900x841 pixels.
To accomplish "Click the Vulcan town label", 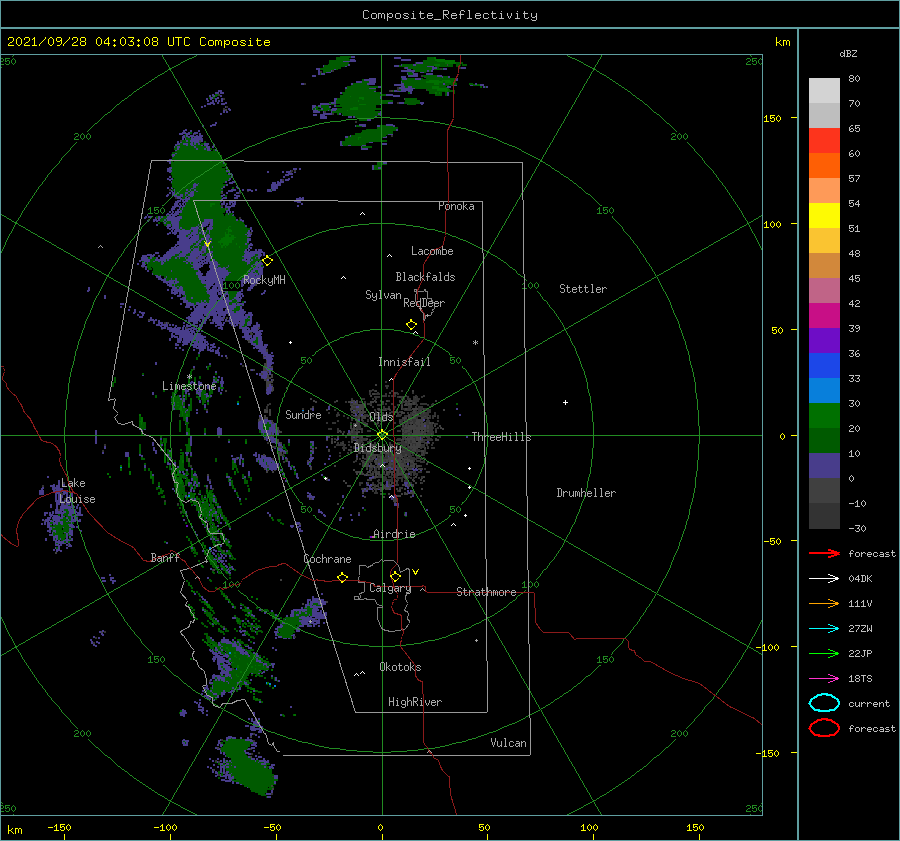I will coord(508,743).
